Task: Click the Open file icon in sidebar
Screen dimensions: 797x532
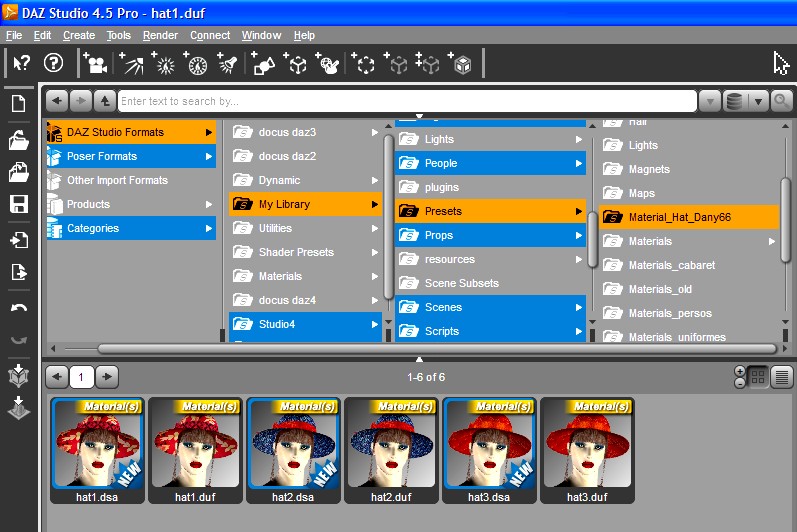Action: point(19,140)
